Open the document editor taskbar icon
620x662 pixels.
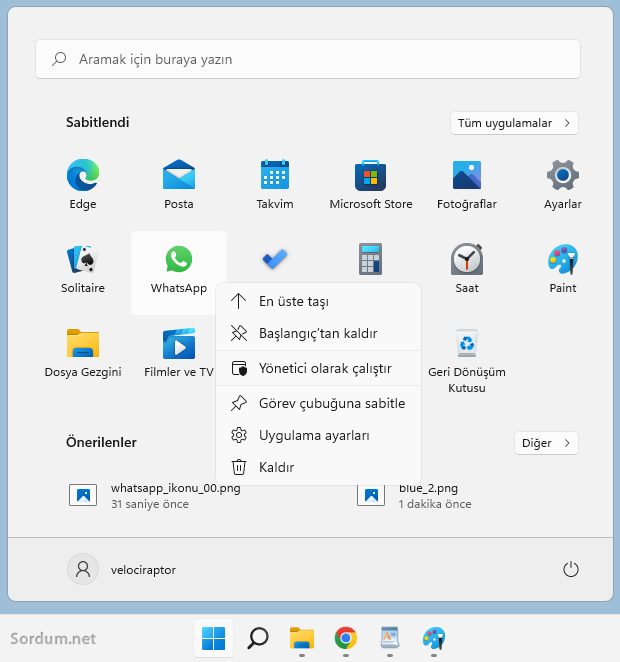(x=390, y=638)
